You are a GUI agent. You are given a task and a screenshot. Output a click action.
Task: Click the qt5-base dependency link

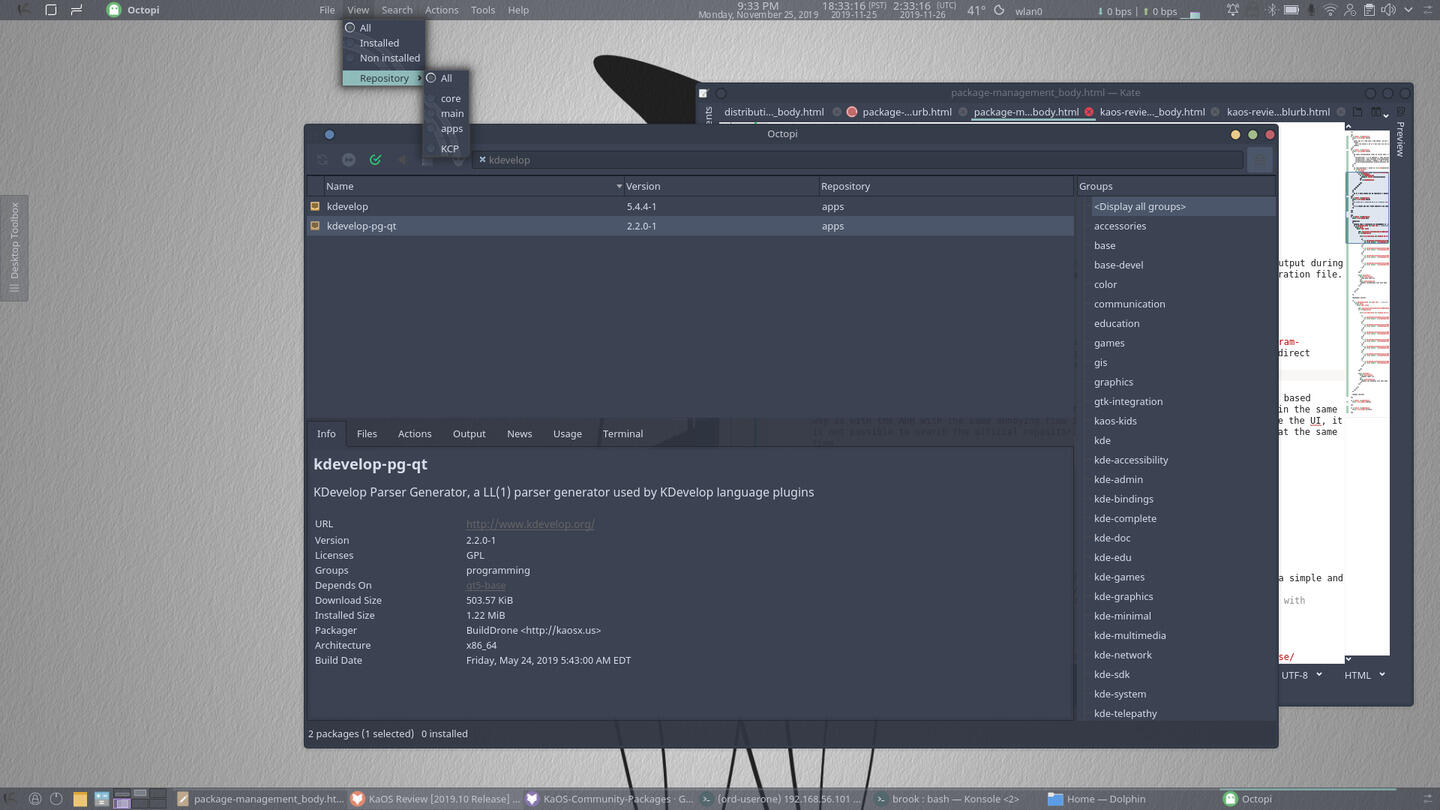pyautogui.click(x=486, y=585)
